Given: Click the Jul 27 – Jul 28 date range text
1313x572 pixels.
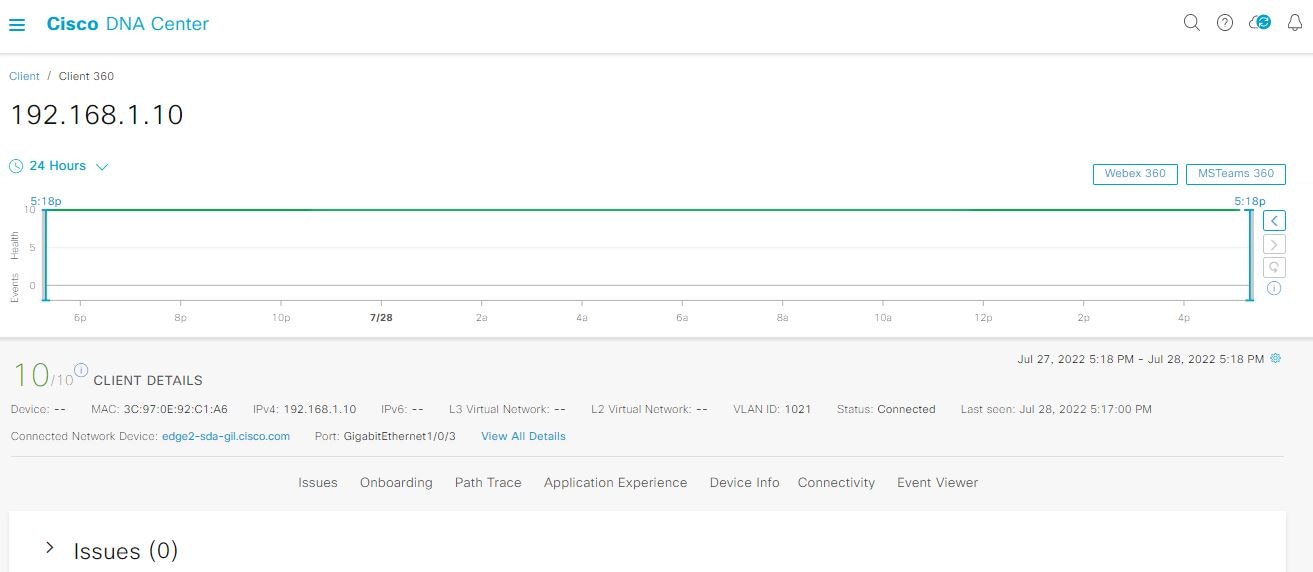Looking at the screenshot, I should 1141,358.
